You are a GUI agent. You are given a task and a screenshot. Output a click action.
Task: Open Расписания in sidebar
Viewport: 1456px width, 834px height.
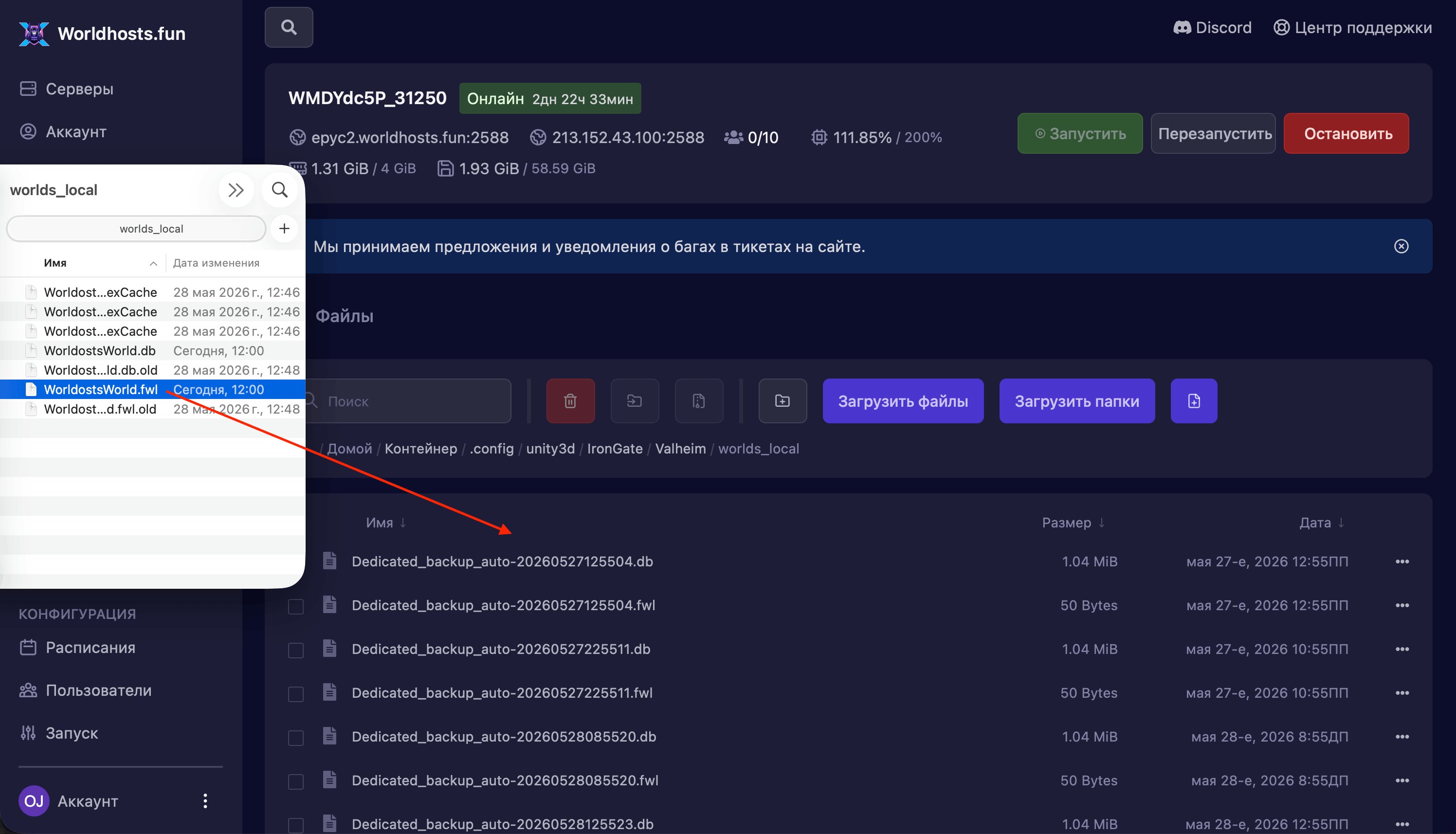click(x=77, y=647)
